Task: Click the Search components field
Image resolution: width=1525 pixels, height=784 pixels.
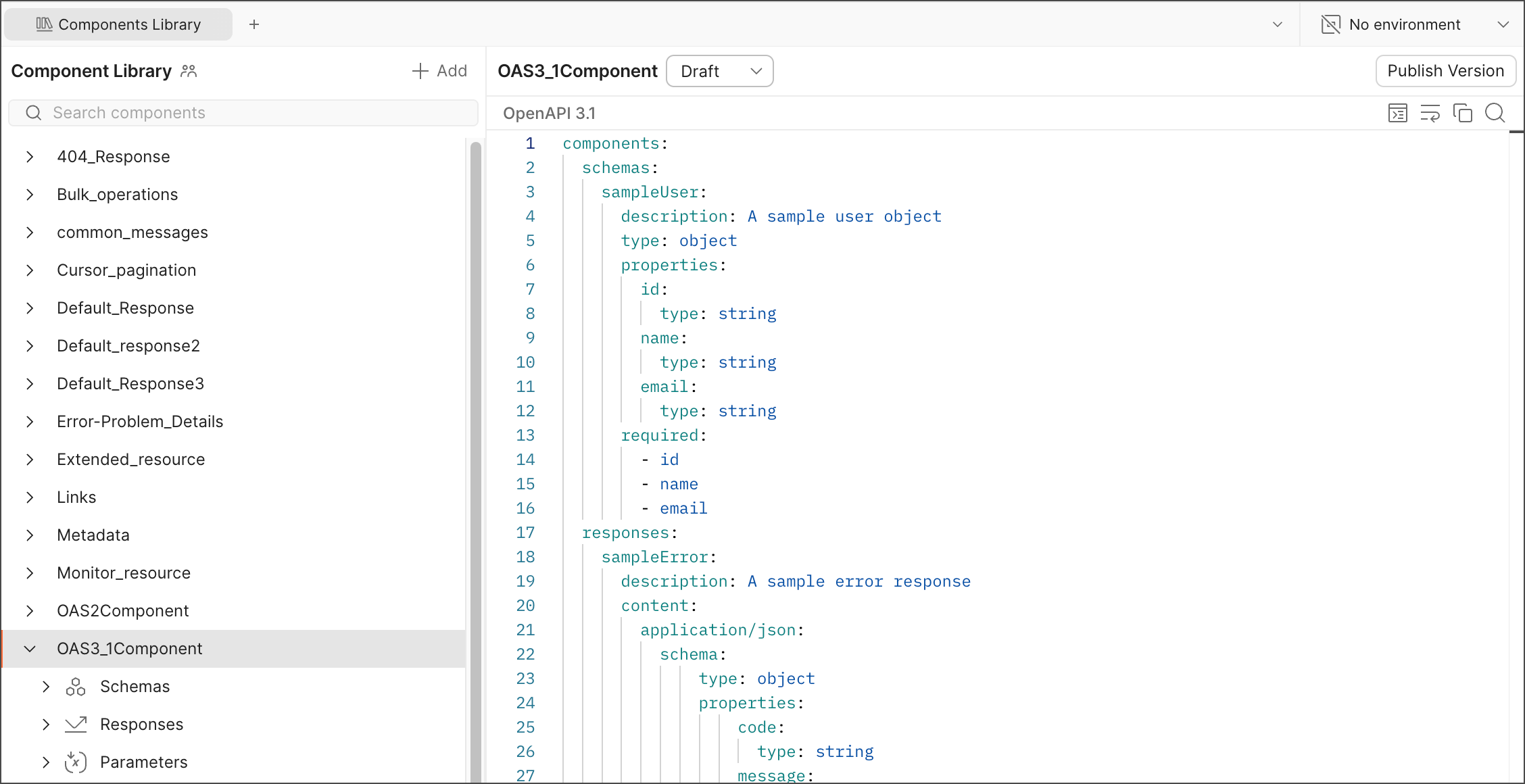Action: pyautogui.click(x=243, y=113)
